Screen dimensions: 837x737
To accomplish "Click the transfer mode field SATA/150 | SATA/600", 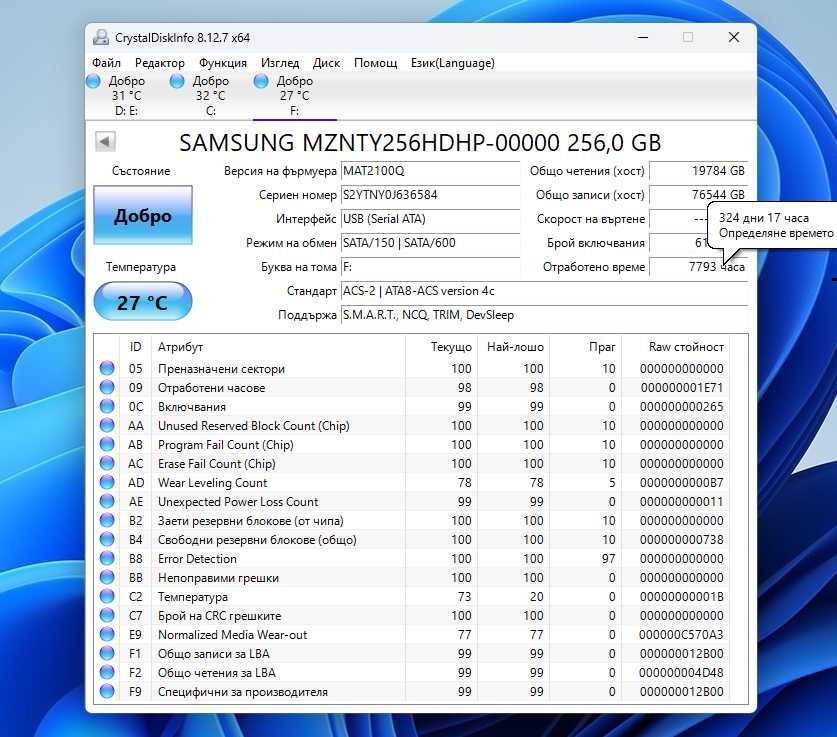I will [x=430, y=243].
